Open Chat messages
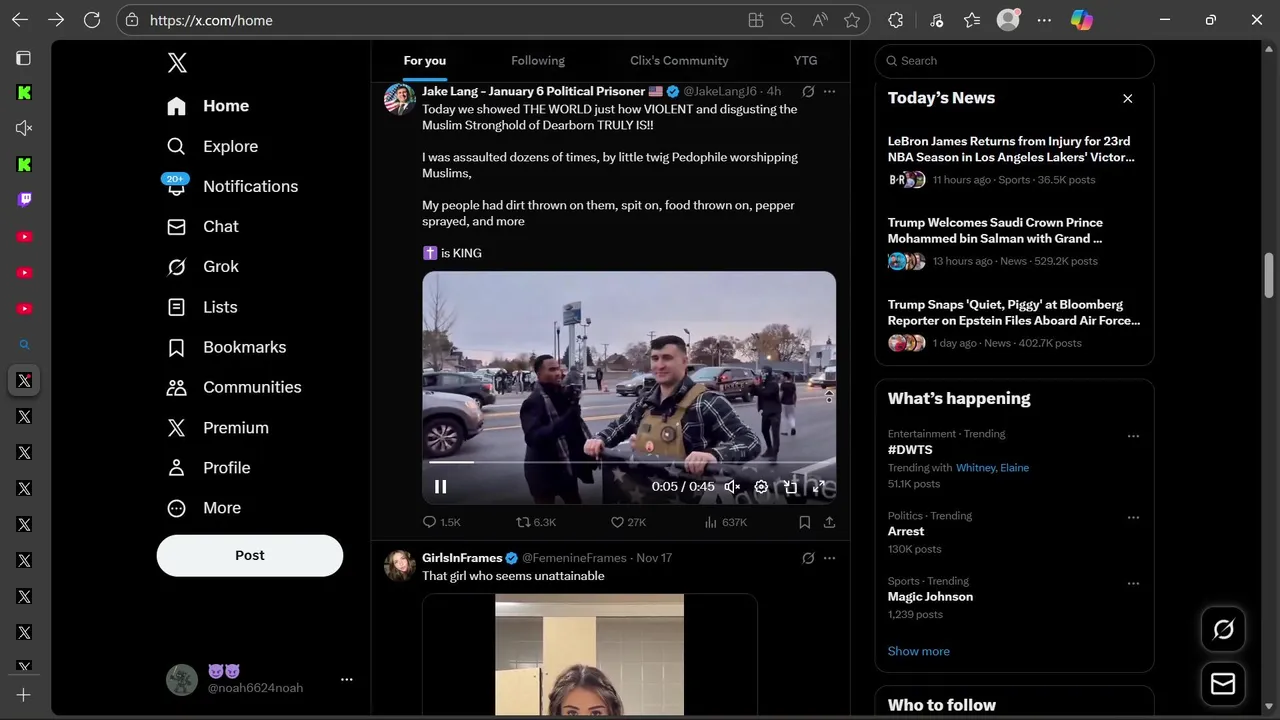The image size is (1280, 720). point(203,227)
